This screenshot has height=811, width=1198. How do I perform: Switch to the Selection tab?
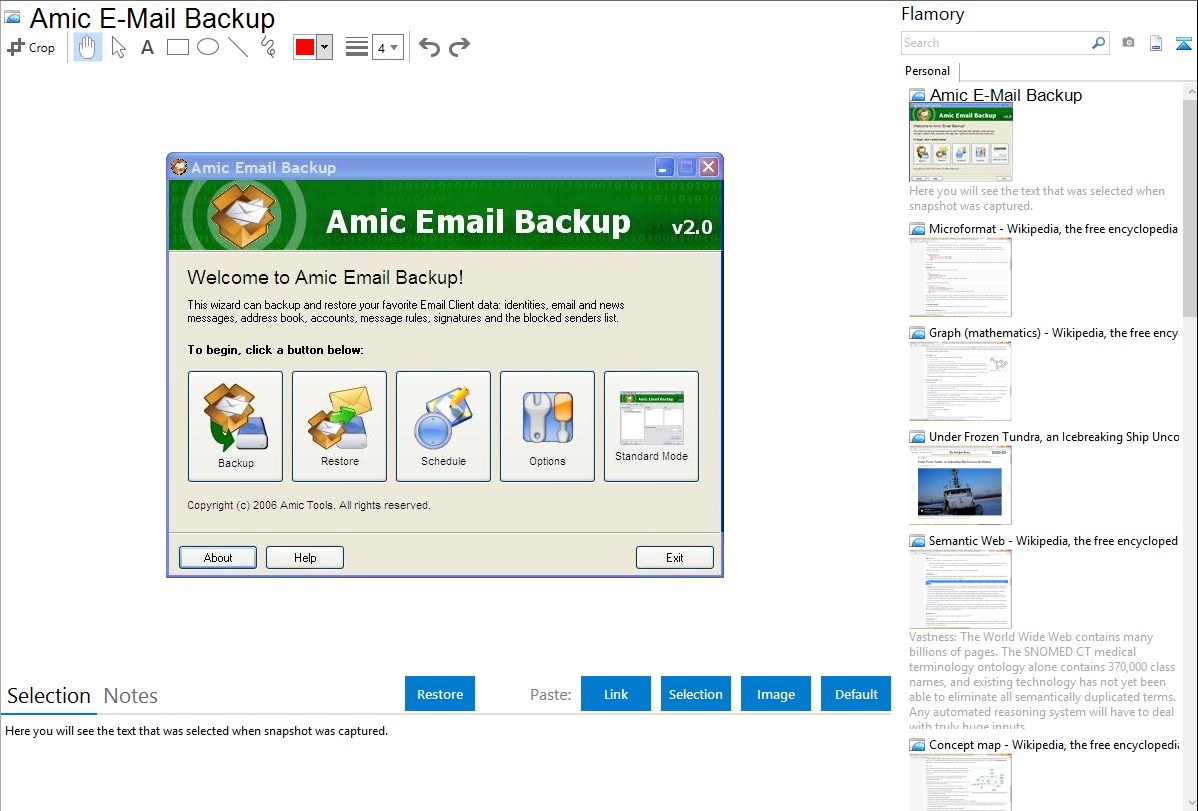49,696
